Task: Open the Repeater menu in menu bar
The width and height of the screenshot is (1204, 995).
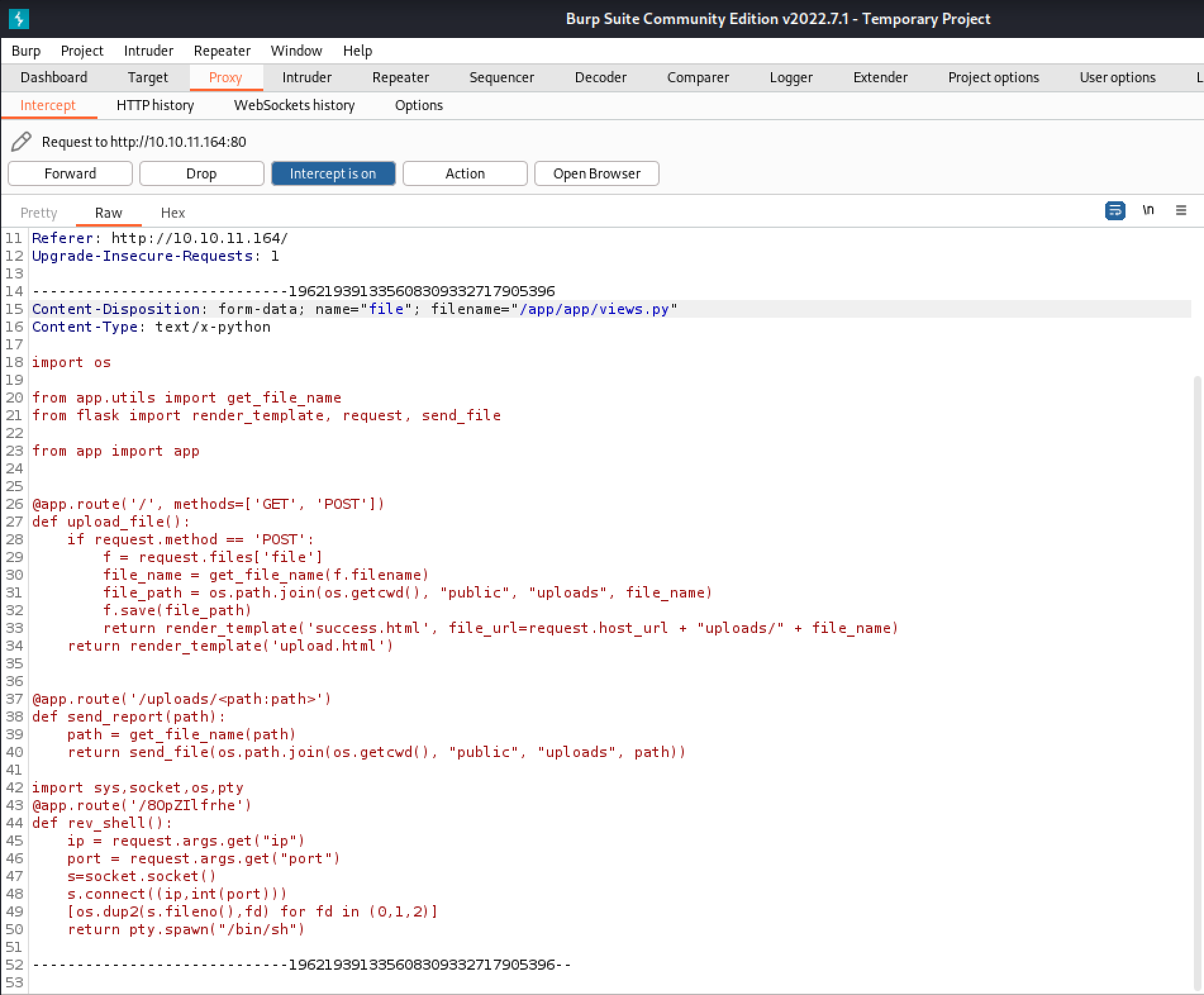Action: coord(222,51)
